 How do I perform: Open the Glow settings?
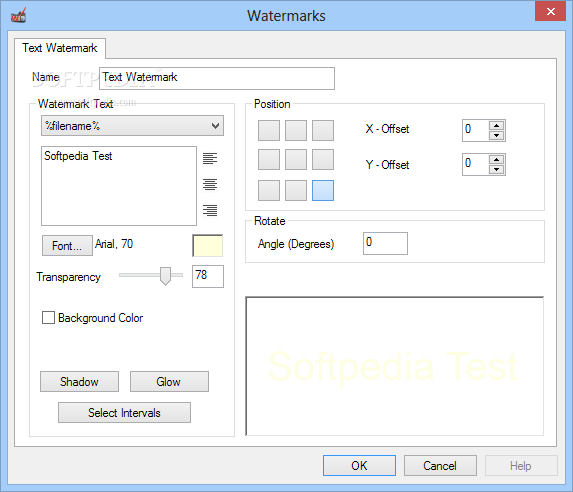pos(169,382)
